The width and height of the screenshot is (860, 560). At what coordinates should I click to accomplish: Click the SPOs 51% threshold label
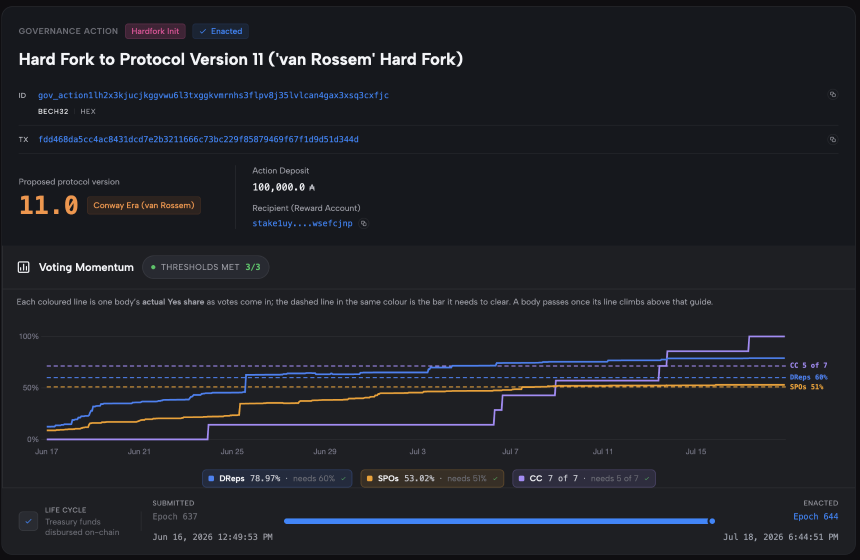pos(806,387)
